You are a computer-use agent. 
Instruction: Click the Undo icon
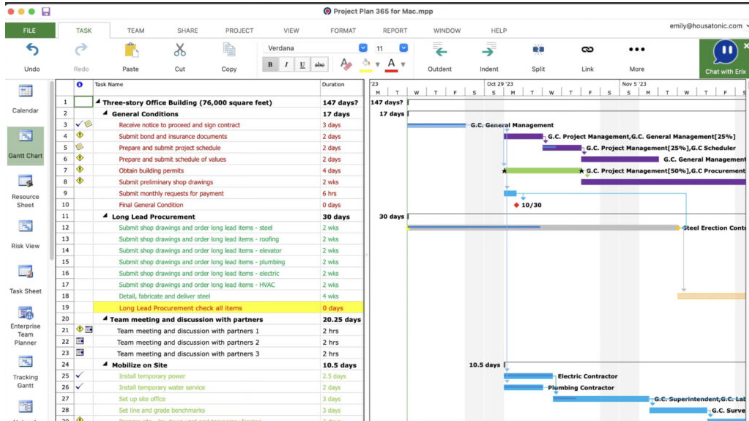[x=32, y=50]
